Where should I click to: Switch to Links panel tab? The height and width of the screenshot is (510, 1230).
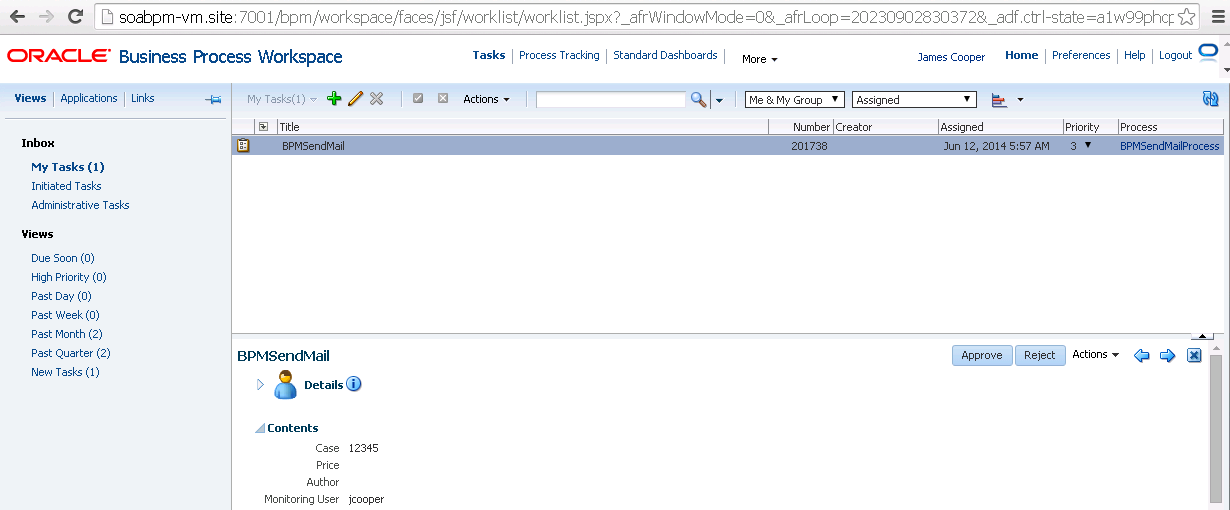pos(143,98)
